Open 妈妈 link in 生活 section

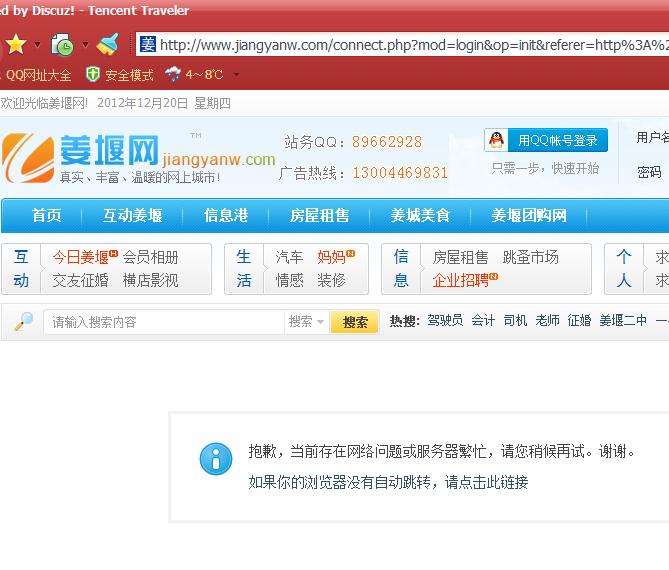point(331,257)
